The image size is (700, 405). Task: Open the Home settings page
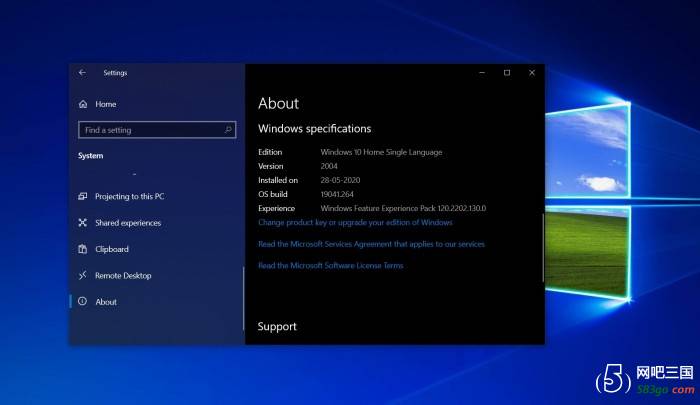point(105,104)
